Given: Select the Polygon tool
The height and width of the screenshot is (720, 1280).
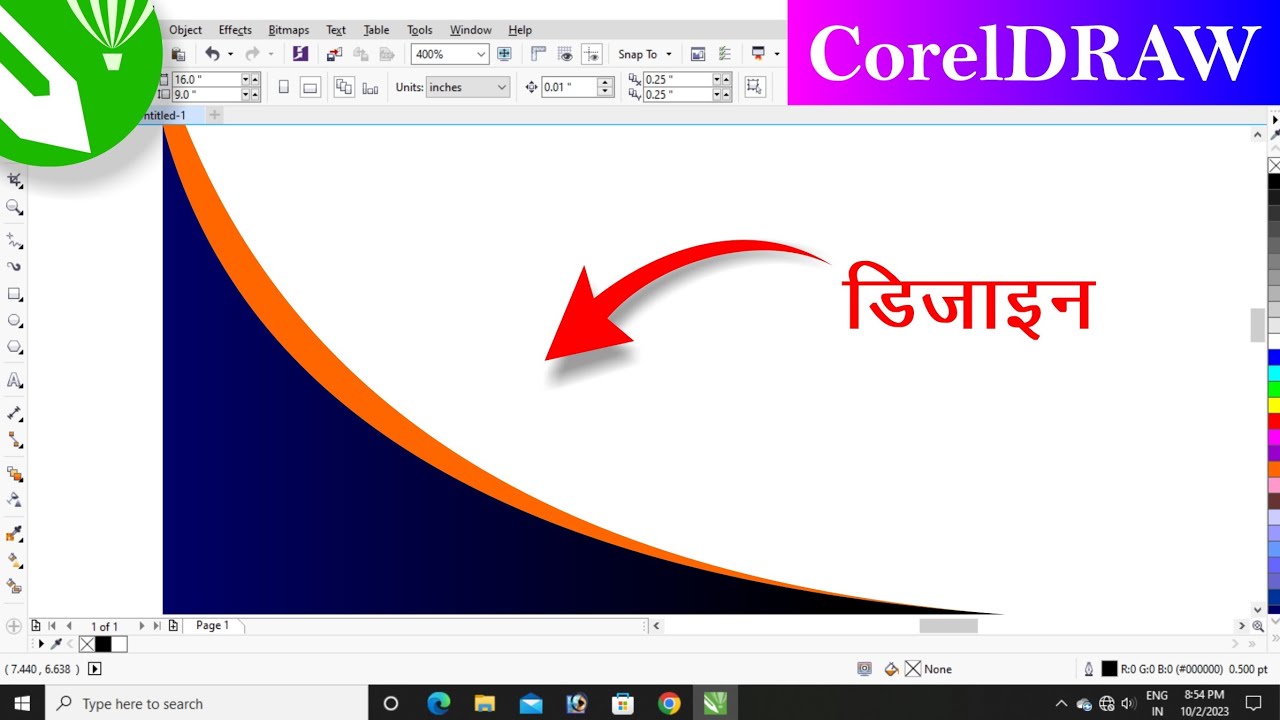Looking at the screenshot, I should tap(15, 347).
